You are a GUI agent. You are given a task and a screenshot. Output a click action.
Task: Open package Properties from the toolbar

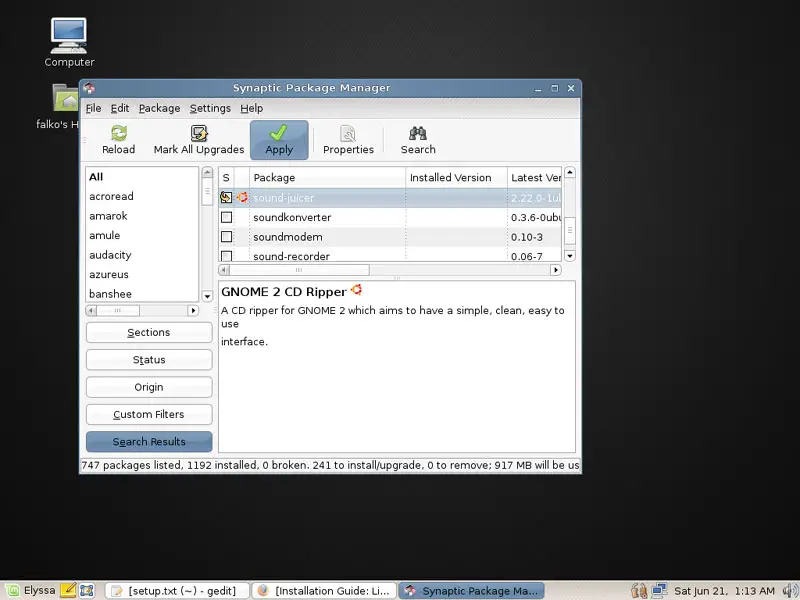click(x=348, y=140)
